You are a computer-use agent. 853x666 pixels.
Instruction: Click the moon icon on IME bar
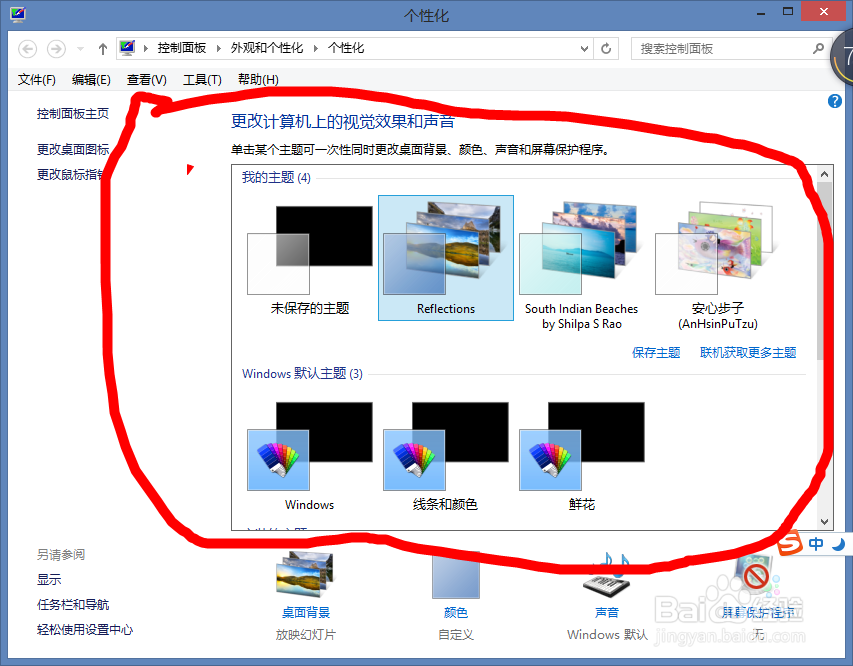click(x=839, y=544)
